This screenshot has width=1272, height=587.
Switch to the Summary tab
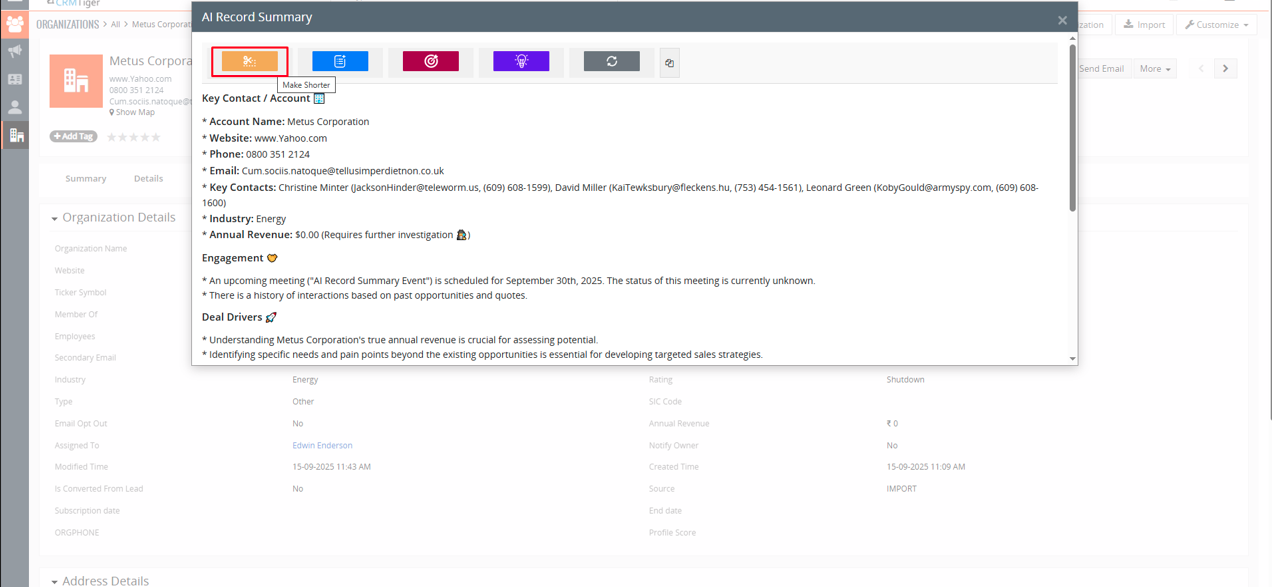86,178
